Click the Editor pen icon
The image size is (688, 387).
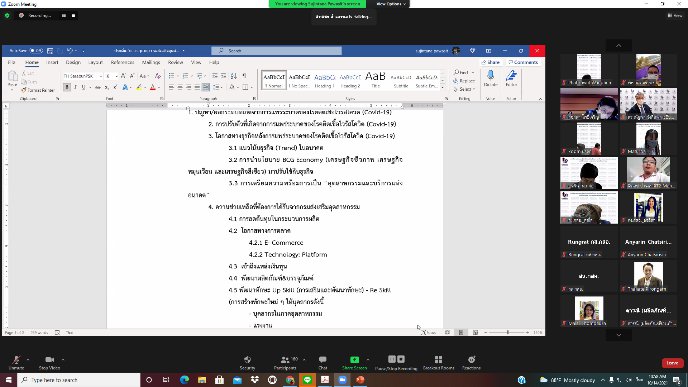click(511, 75)
